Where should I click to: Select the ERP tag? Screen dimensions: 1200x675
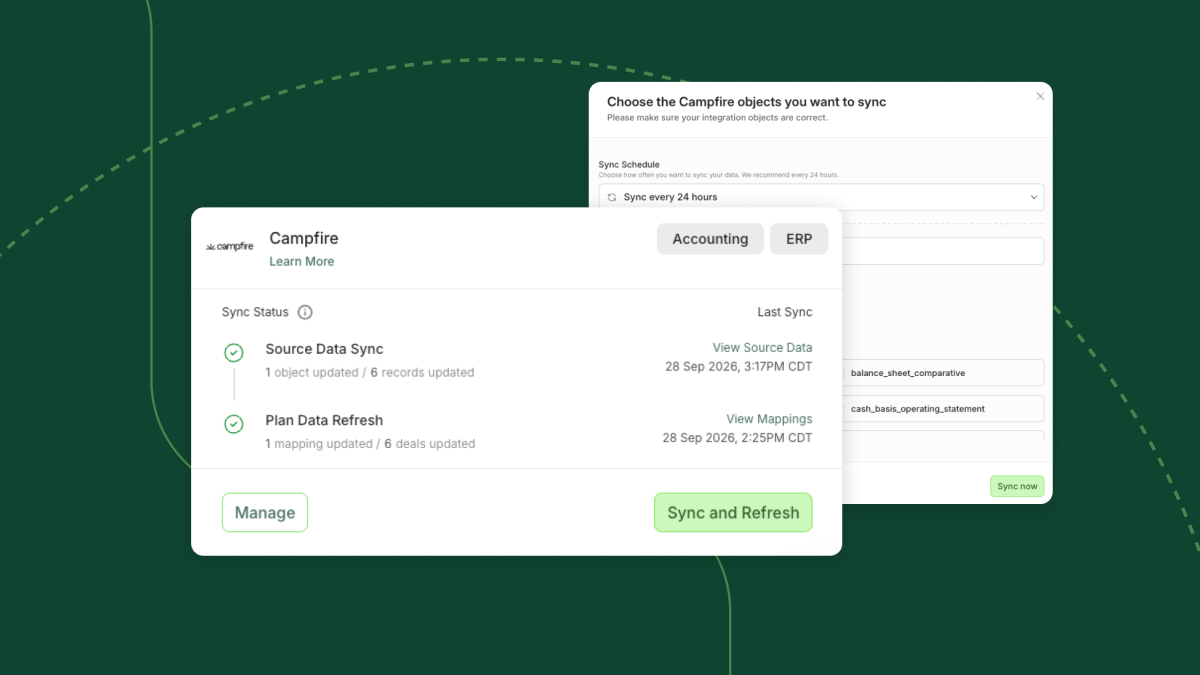point(799,239)
